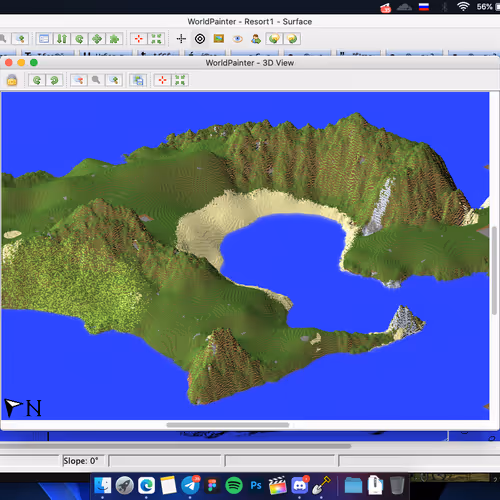Zoom in within the 3D View toolbar
500x500 pixels.
113,80
